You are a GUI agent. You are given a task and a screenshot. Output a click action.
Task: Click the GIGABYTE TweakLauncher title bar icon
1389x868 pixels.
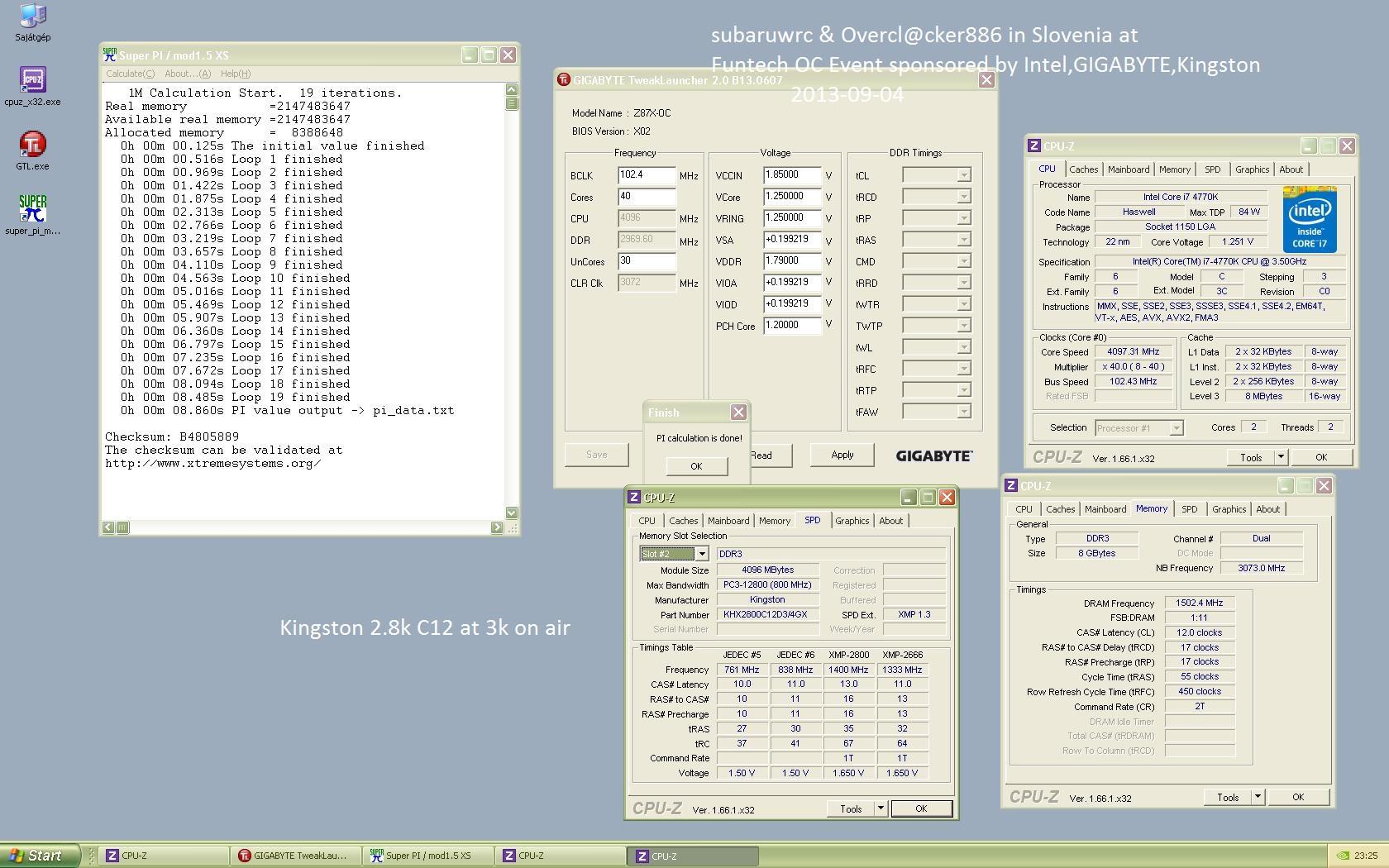[x=563, y=80]
